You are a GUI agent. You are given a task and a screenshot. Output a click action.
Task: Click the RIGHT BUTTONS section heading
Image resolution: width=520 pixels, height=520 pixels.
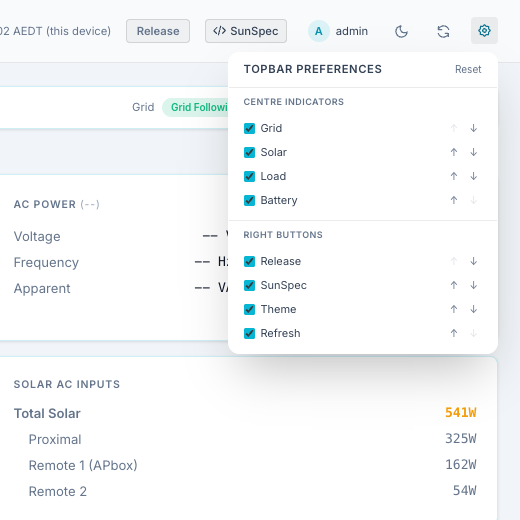pyautogui.click(x=283, y=235)
